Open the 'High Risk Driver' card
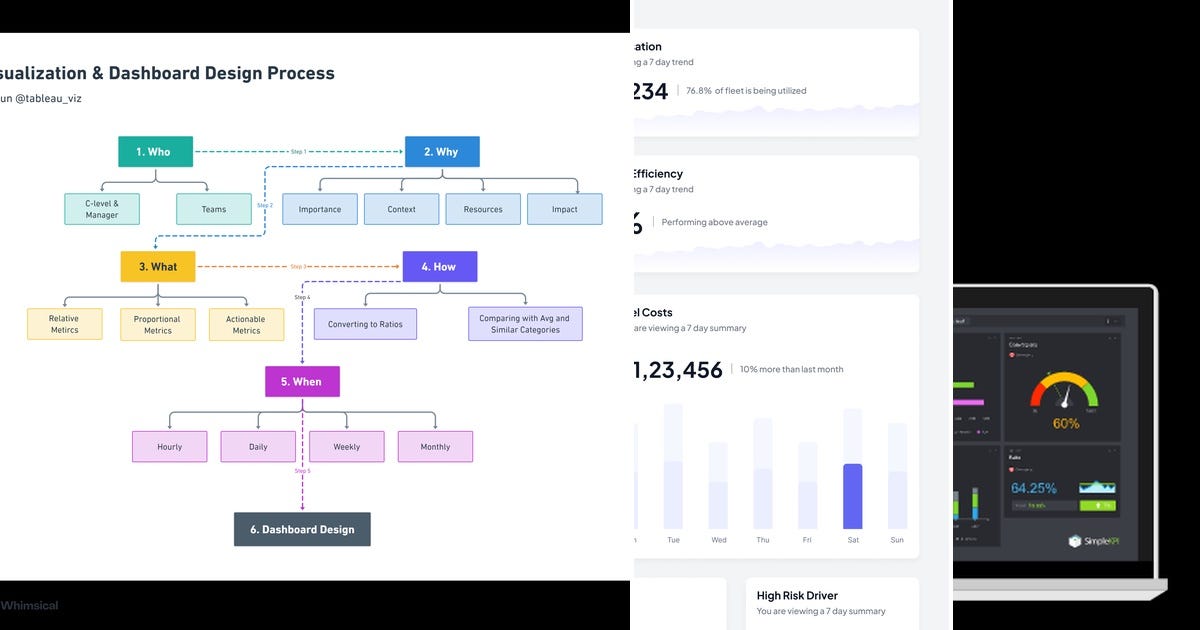Viewport: 1200px width, 630px height. point(832,603)
